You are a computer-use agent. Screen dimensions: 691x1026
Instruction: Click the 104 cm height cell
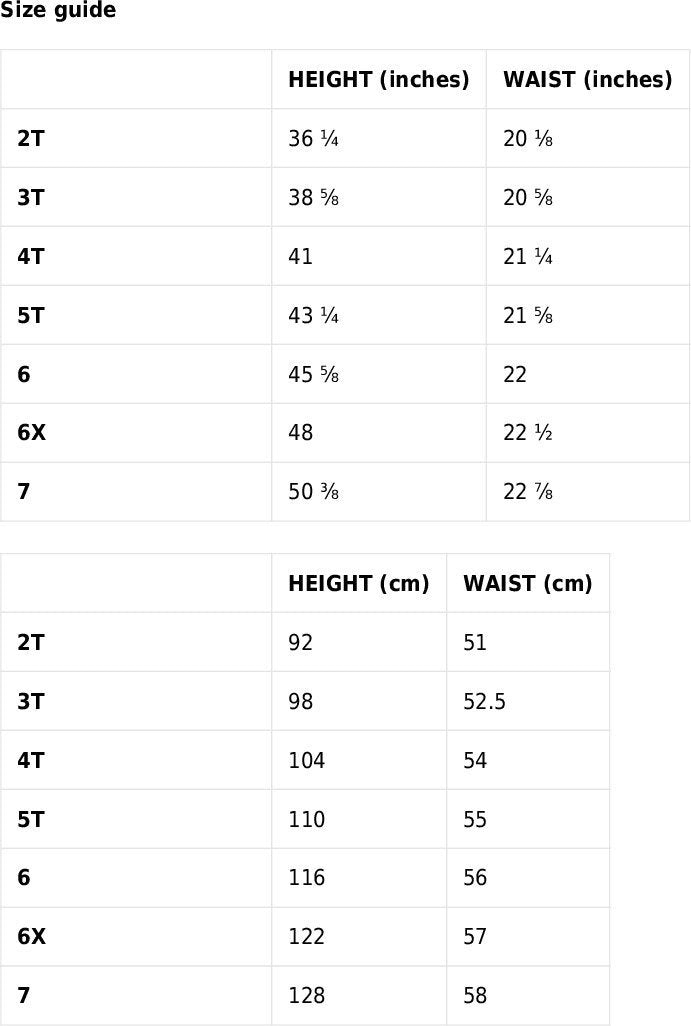click(x=306, y=761)
